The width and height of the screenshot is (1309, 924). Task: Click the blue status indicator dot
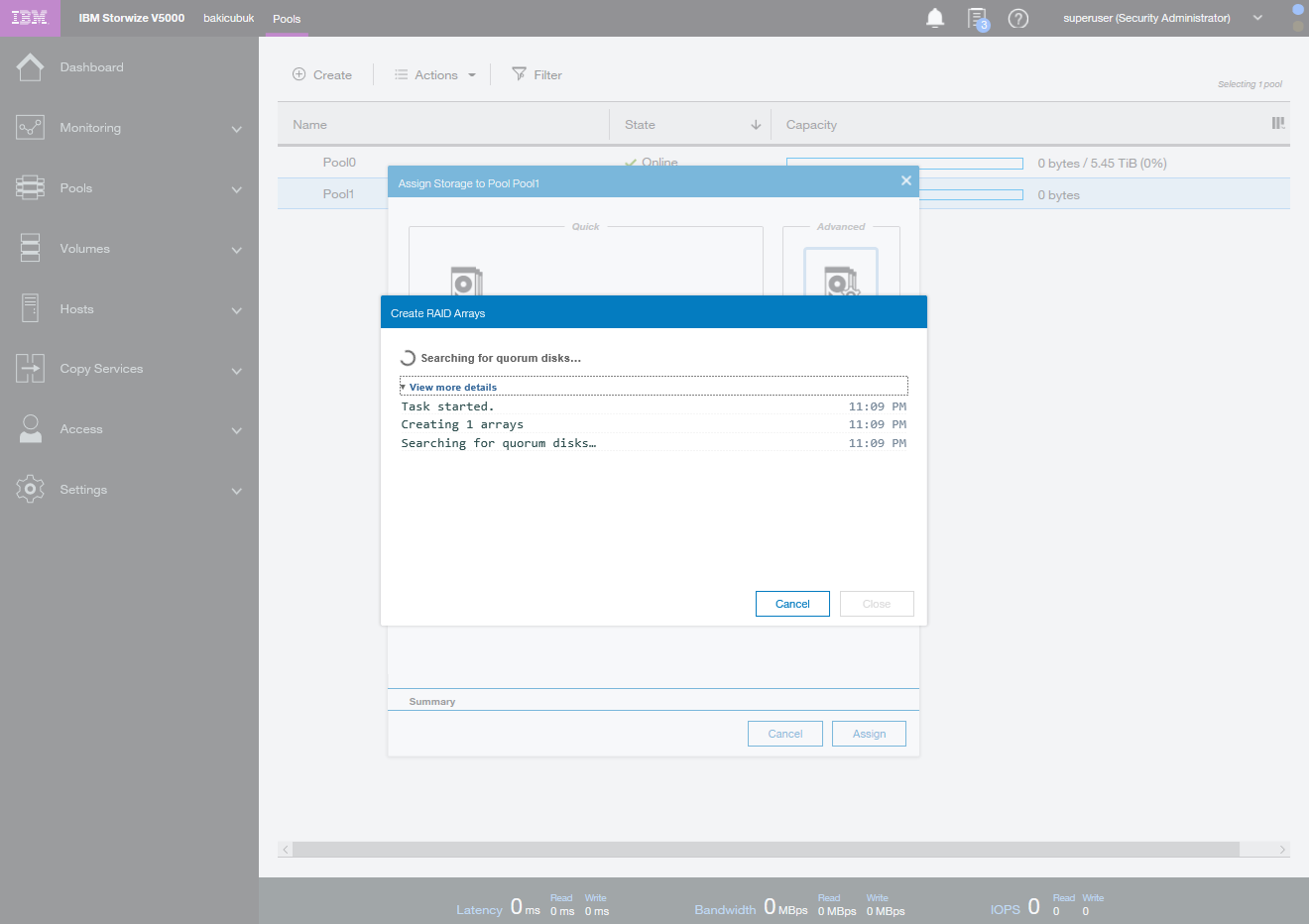(1297, 10)
